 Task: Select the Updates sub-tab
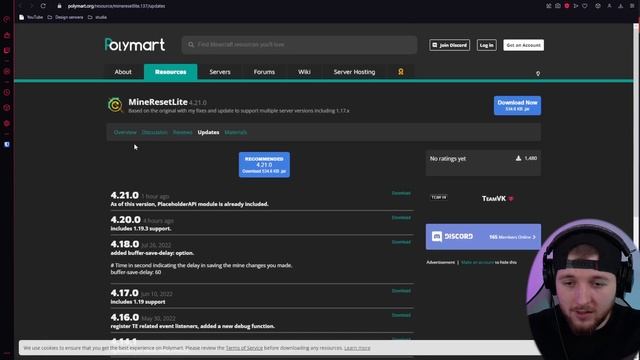208,132
